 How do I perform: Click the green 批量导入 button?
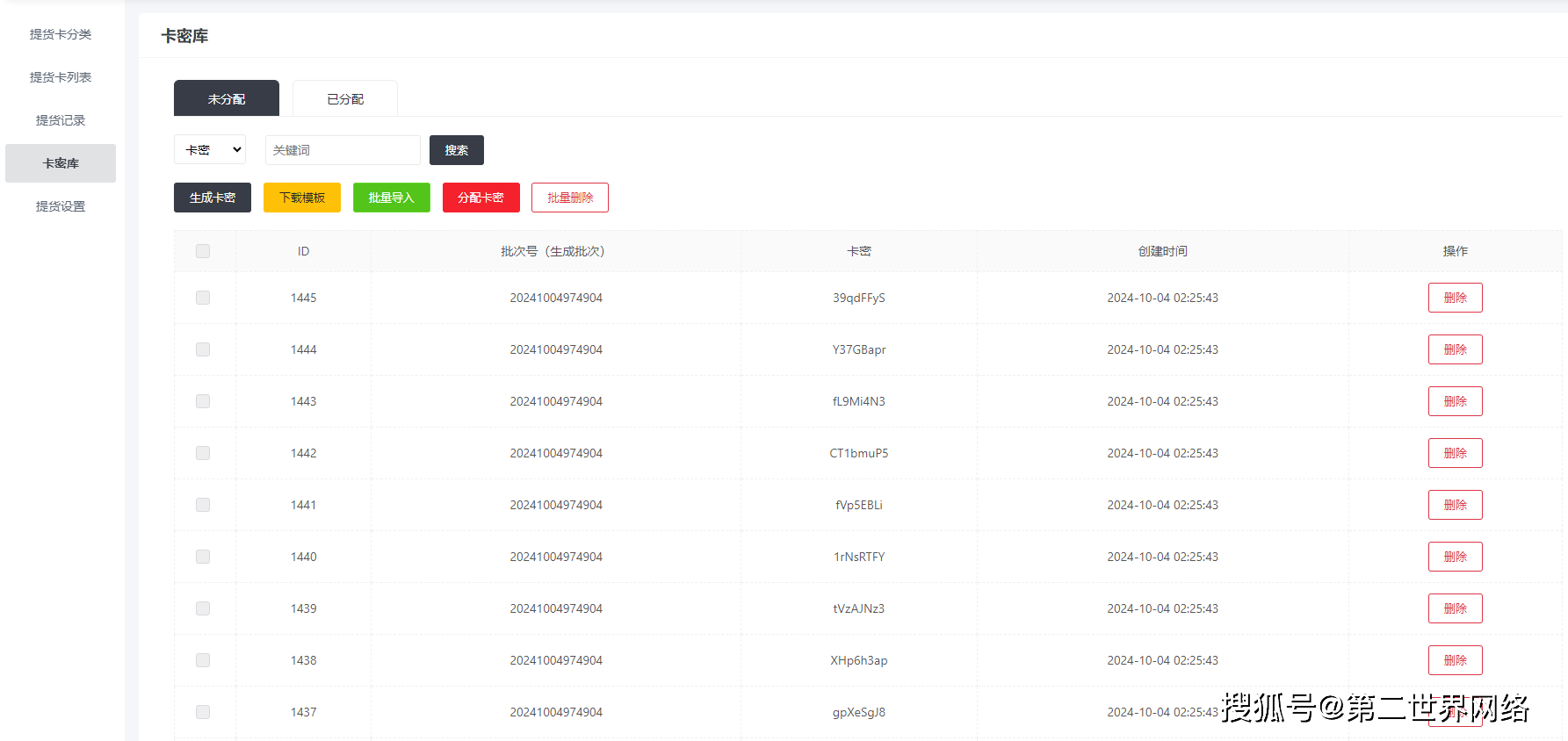tap(392, 198)
